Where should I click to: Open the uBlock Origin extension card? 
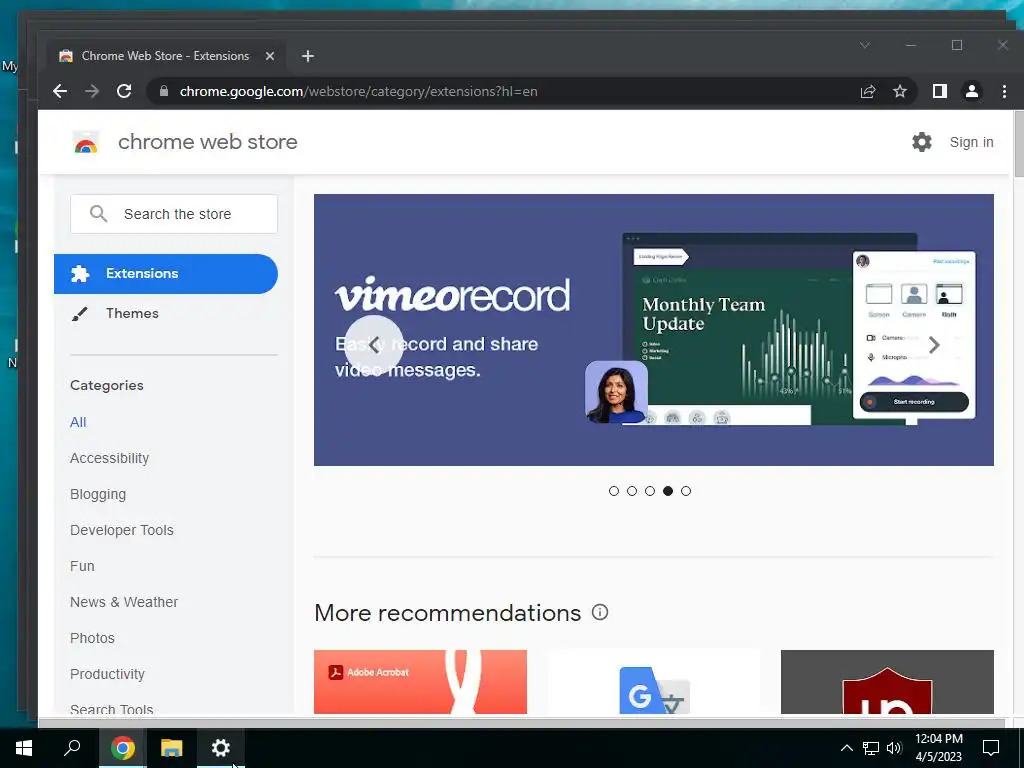(887, 682)
